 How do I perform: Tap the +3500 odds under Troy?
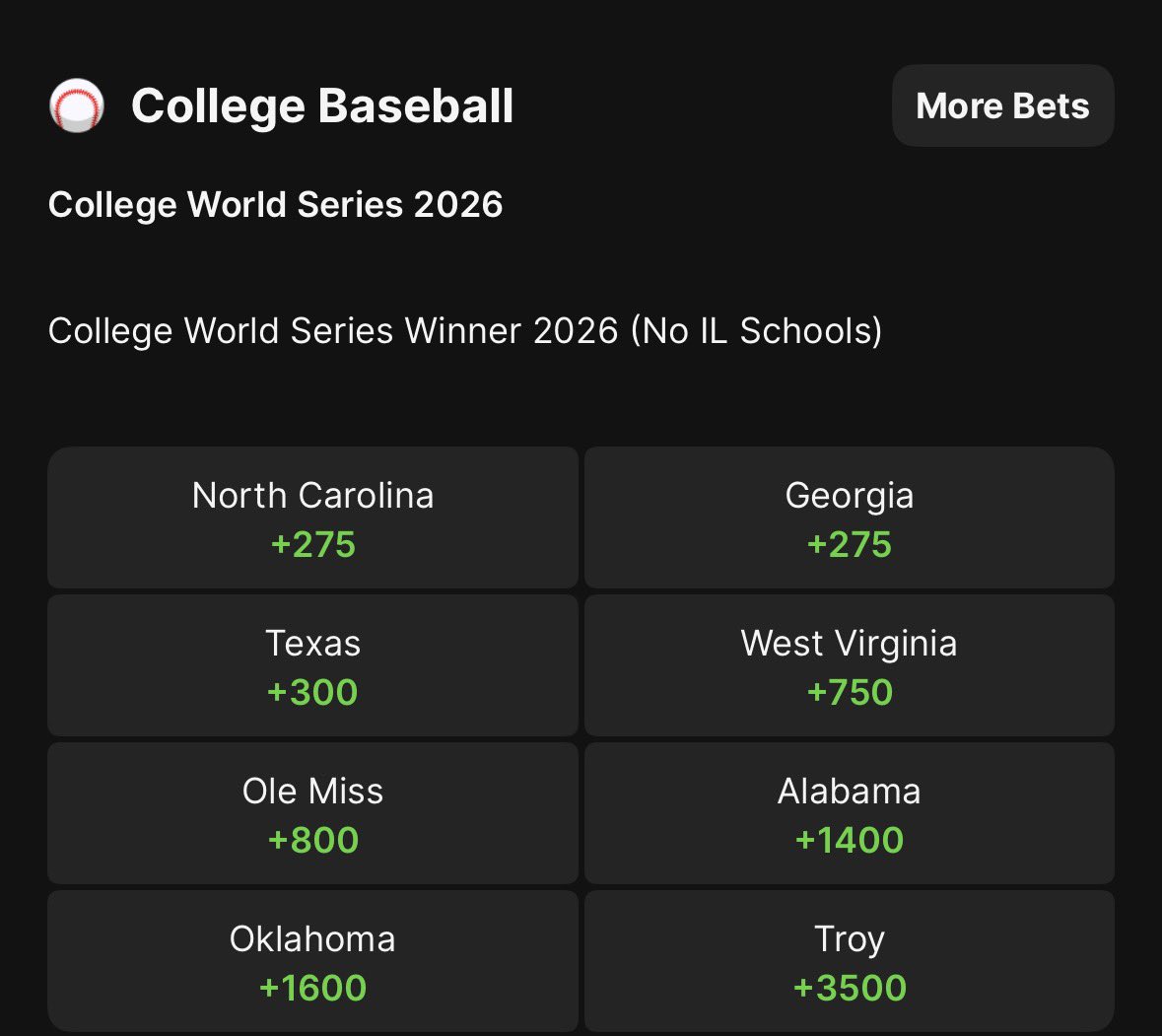point(850,988)
